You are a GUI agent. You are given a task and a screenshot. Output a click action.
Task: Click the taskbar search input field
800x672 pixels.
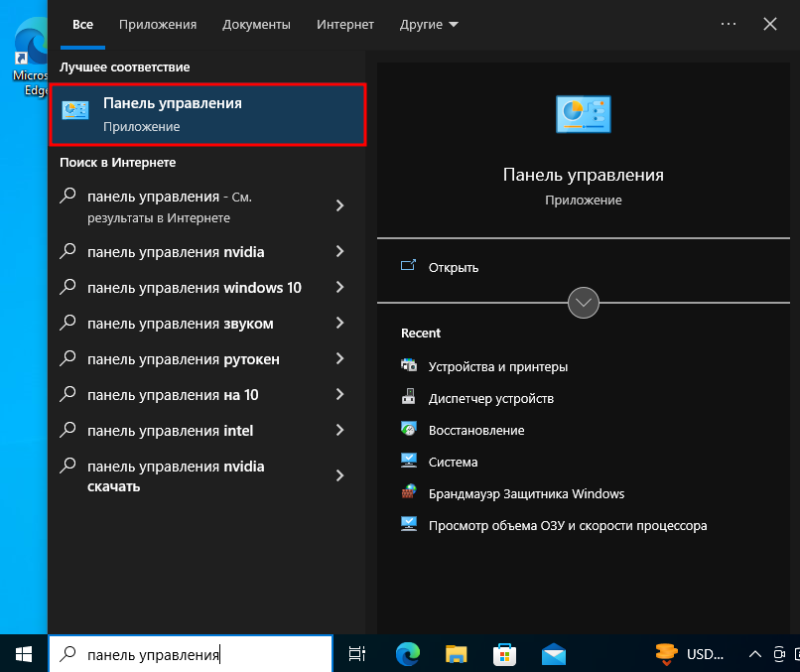[x=191, y=654]
